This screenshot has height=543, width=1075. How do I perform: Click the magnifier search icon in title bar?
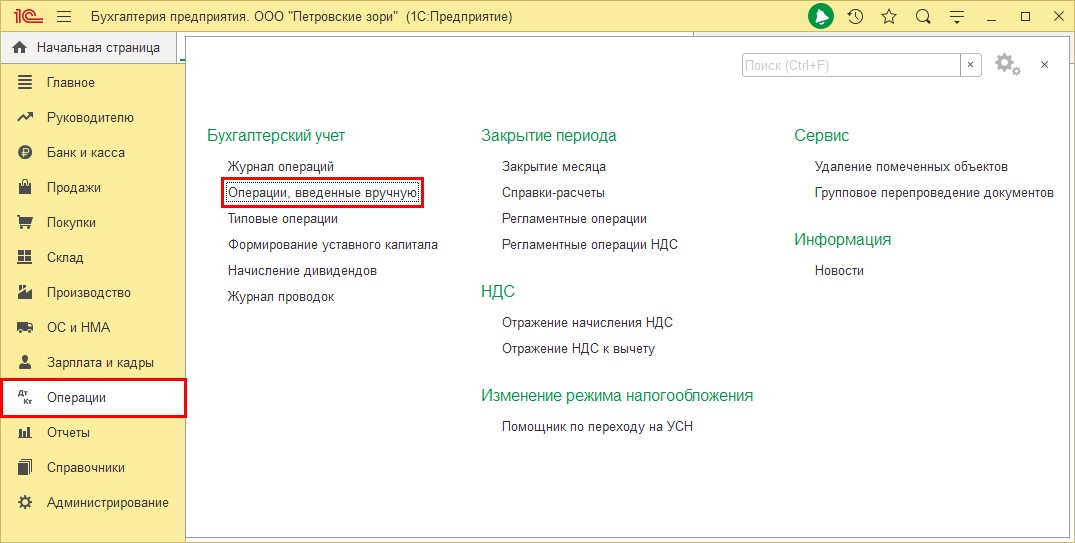click(x=923, y=16)
